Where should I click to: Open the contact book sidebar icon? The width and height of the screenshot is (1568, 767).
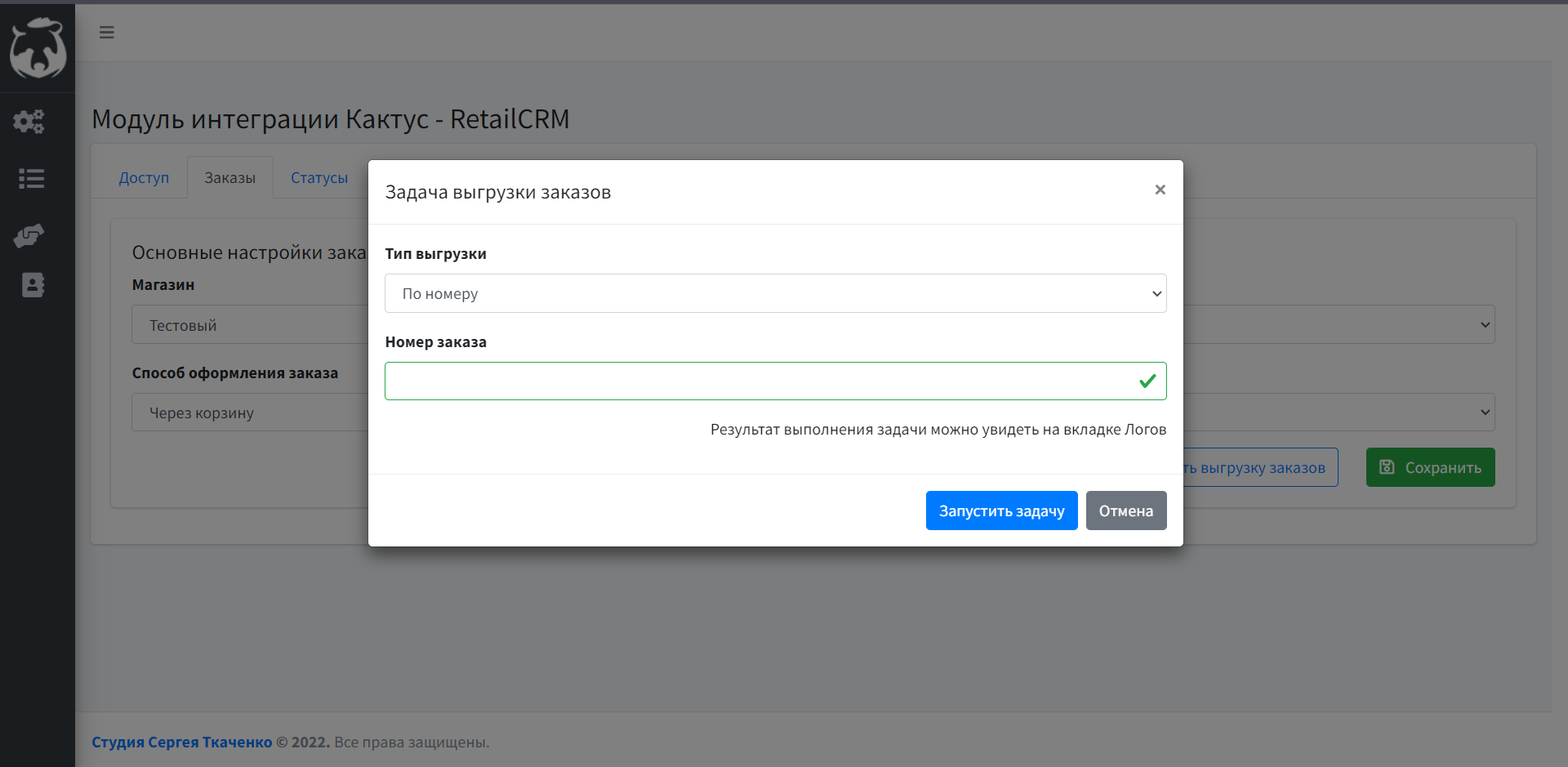pos(33,285)
